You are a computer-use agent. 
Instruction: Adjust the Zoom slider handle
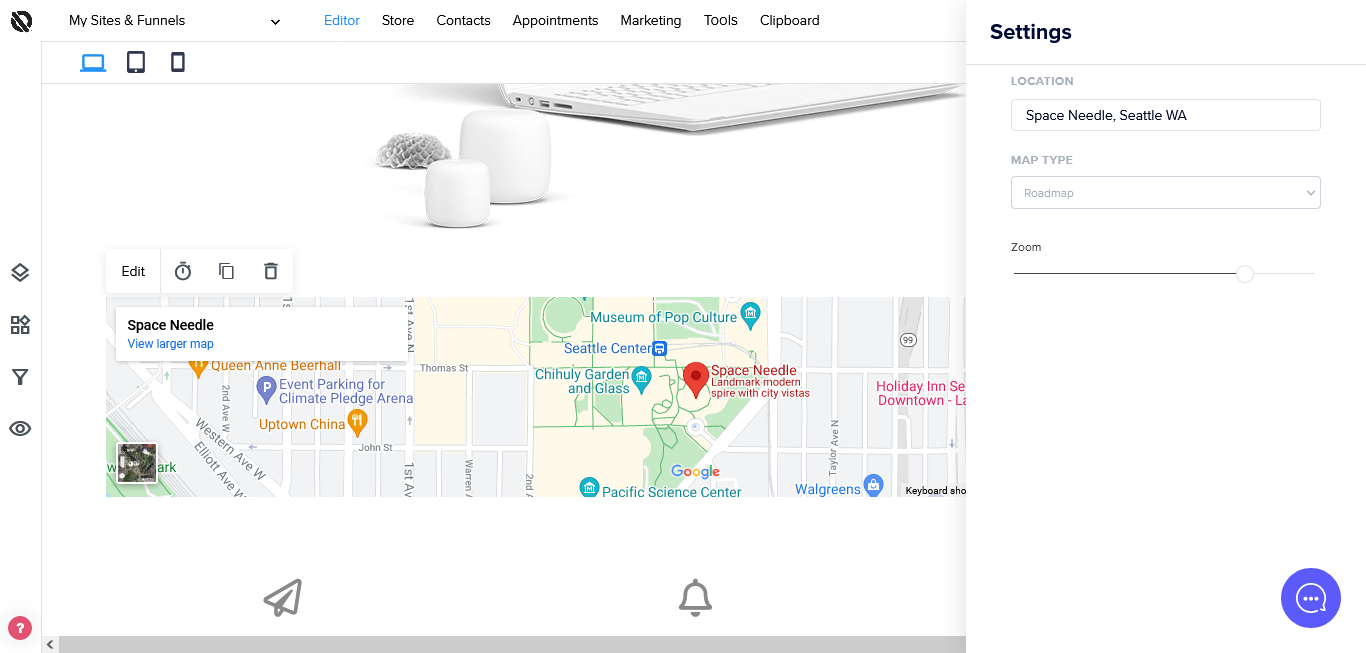pos(1245,274)
